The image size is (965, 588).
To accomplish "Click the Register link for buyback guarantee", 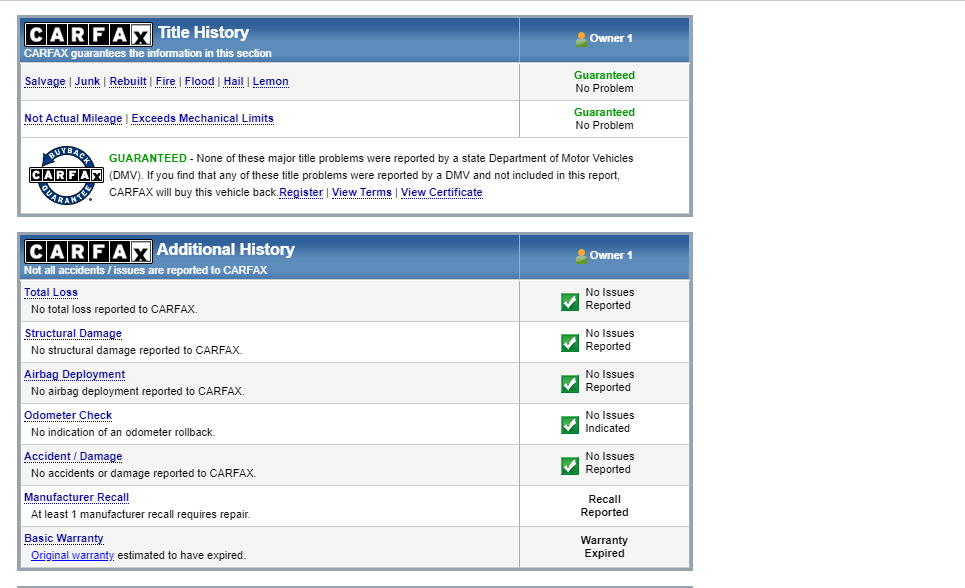I will (x=301, y=193).
